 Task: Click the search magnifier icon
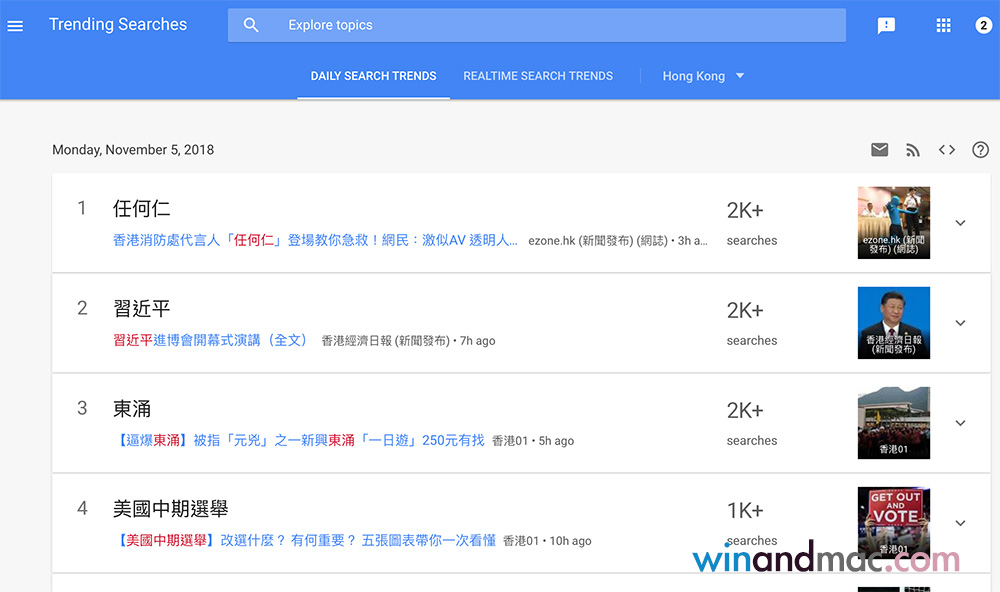click(251, 26)
